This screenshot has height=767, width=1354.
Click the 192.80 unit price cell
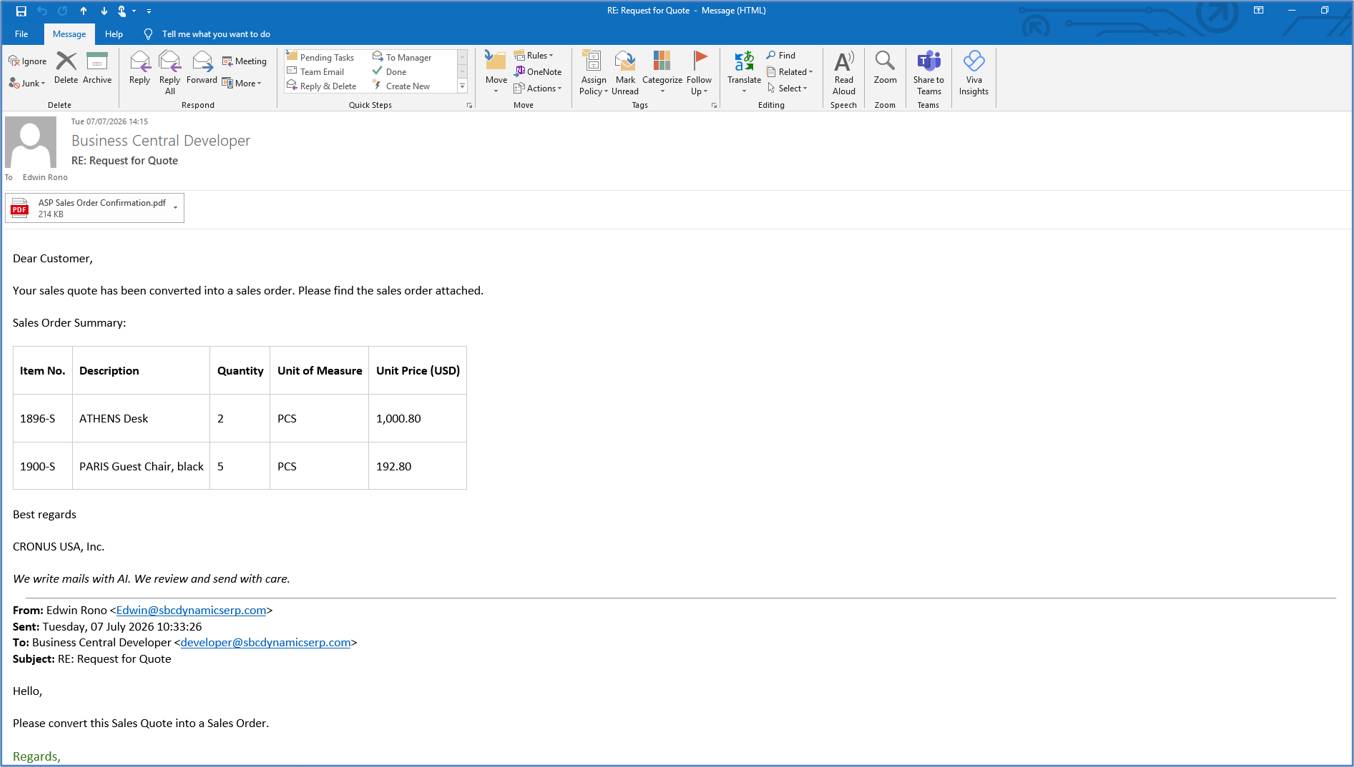(417, 466)
